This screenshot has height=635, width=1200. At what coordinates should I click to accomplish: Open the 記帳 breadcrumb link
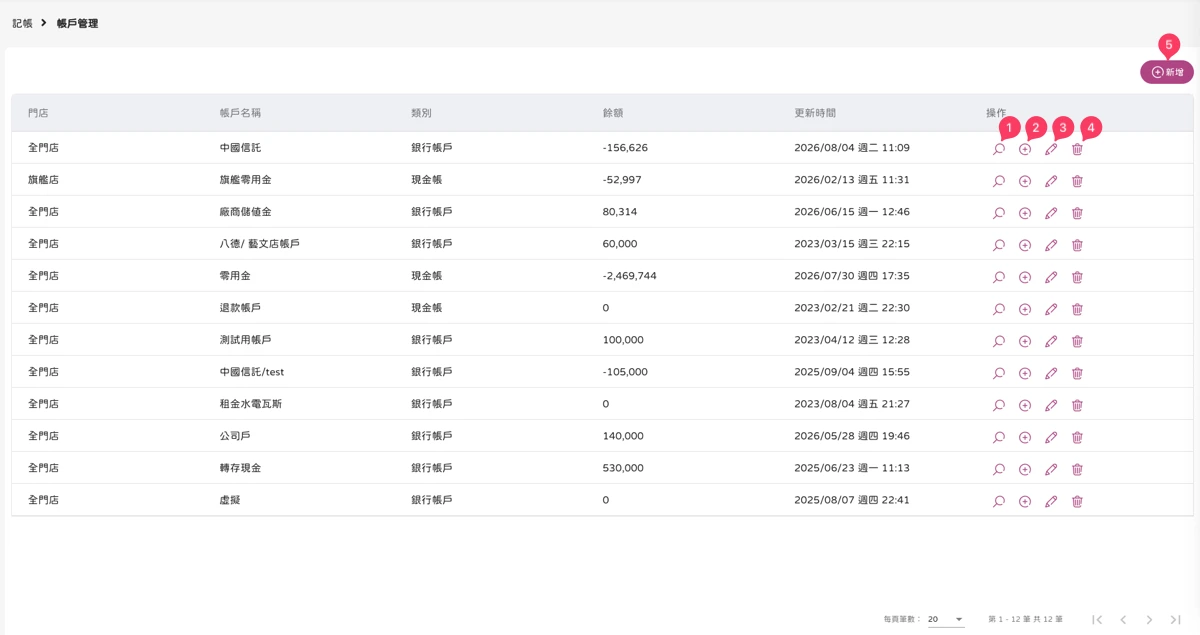click(22, 23)
